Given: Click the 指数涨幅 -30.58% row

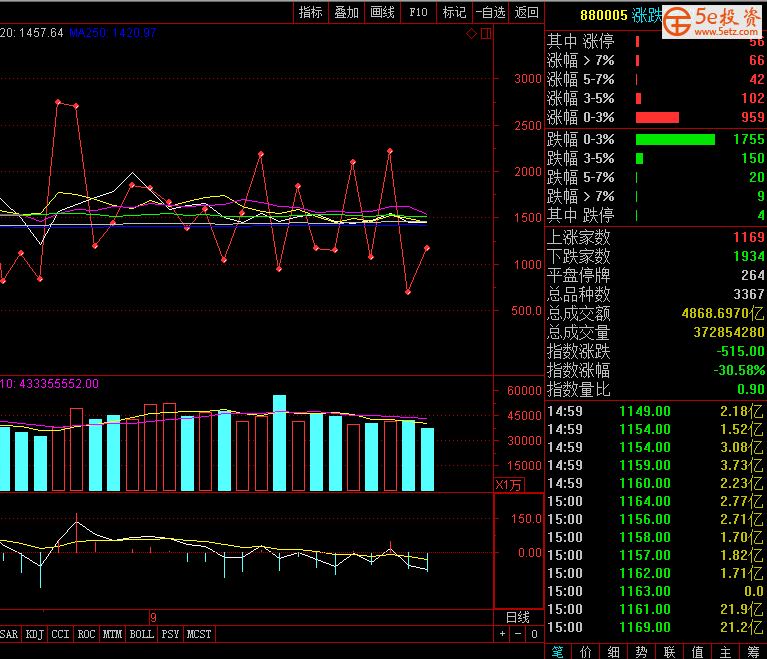Looking at the screenshot, I should (655, 370).
